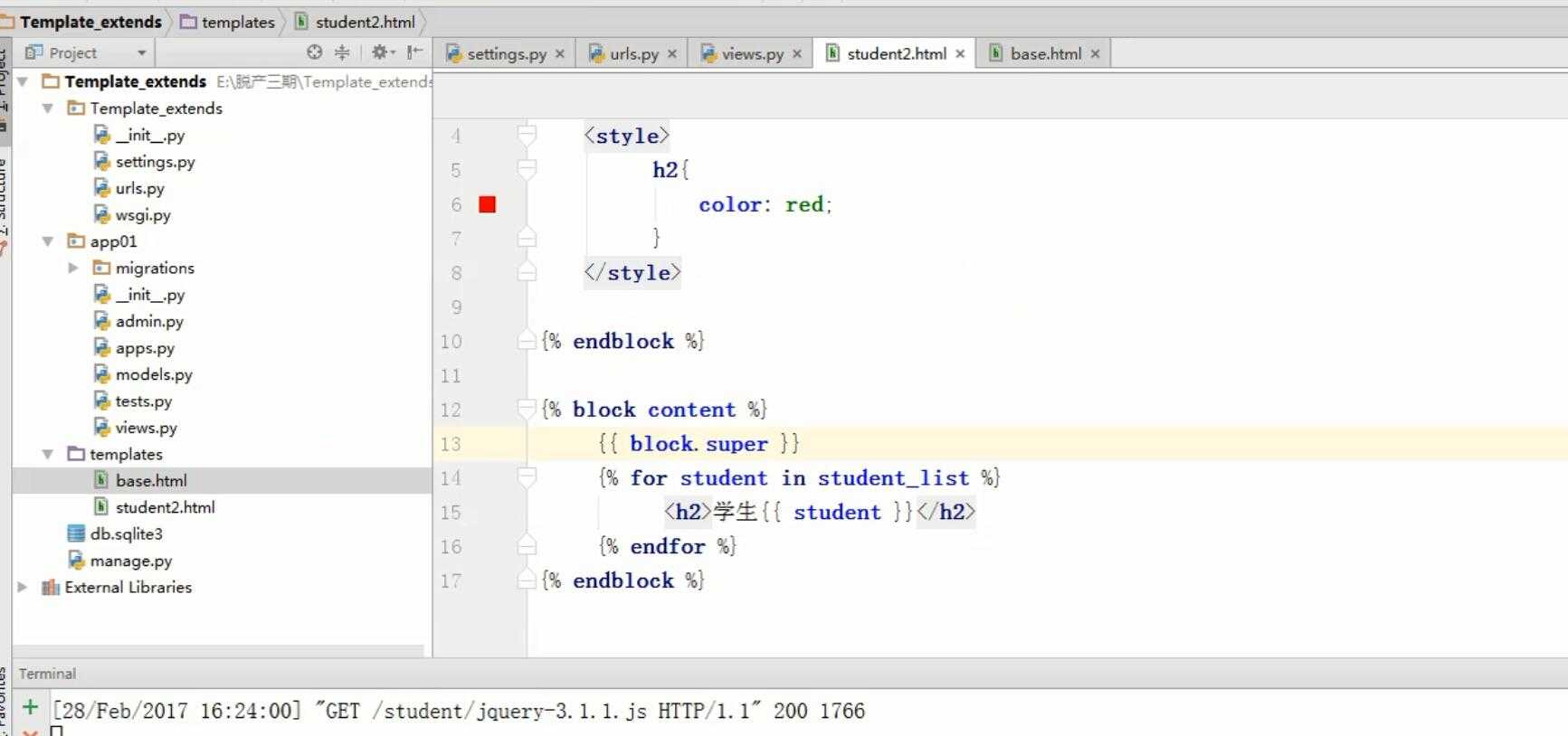
Task: Select urls.py in project tree
Action: (x=139, y=188)
